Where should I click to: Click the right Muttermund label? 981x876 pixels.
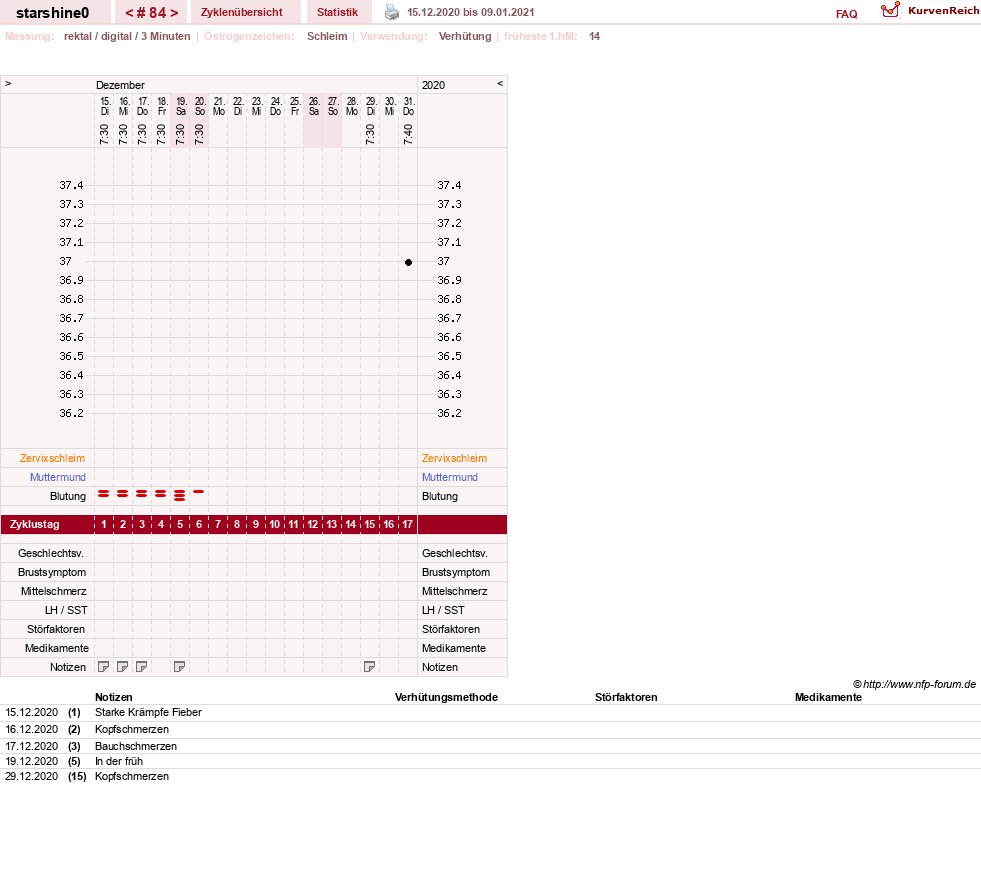click(450, 477)
